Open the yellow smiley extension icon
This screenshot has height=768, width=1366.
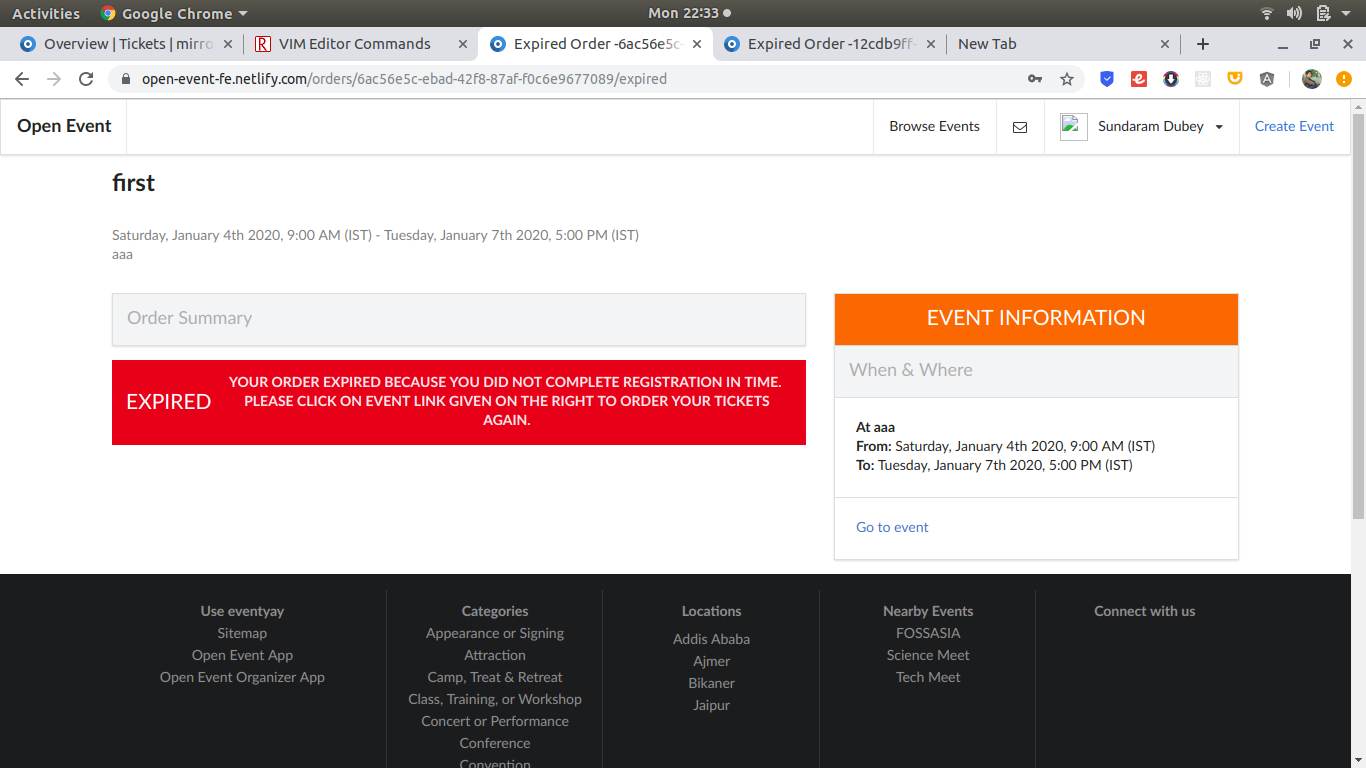click(1235, 78)
